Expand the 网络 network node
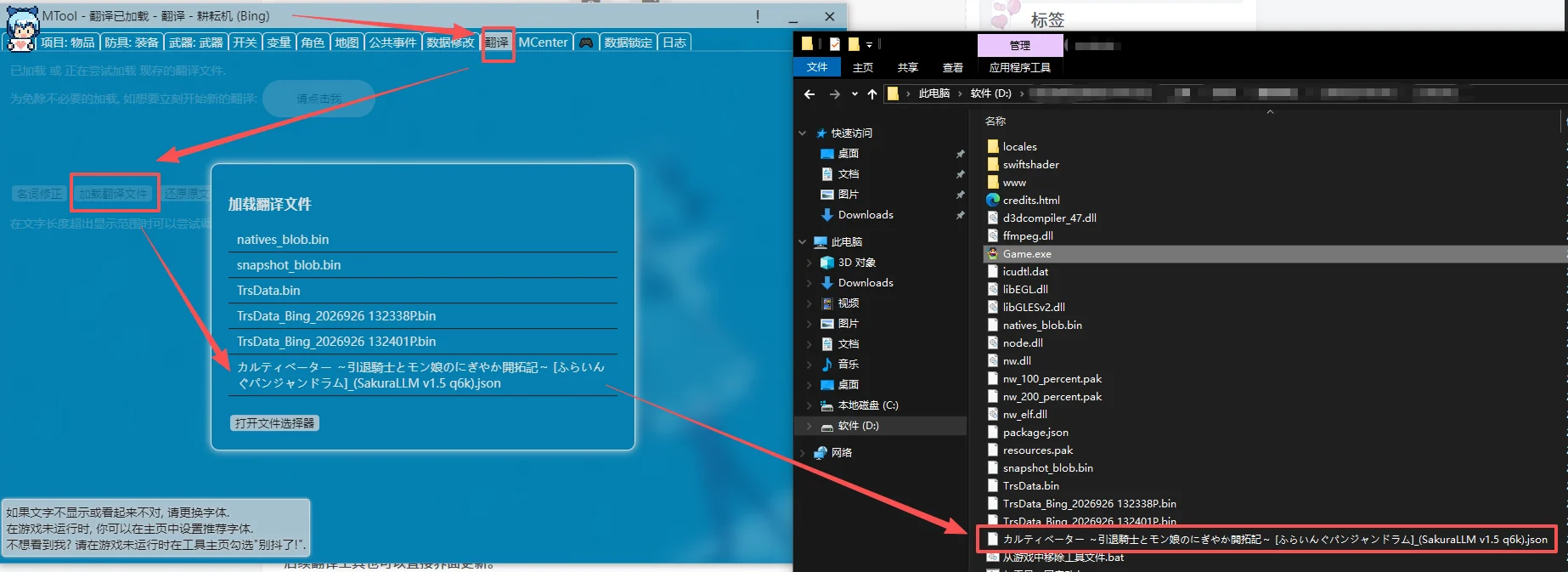The height and width of the screenshot is (572, 1568). coord(803,452)
